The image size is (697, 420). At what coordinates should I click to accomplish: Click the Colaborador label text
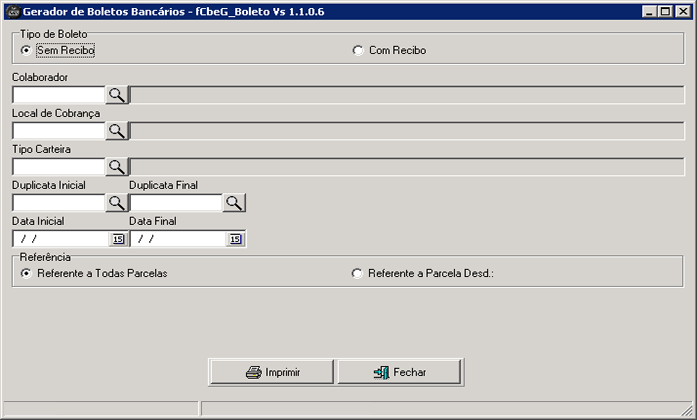point(40,77)
